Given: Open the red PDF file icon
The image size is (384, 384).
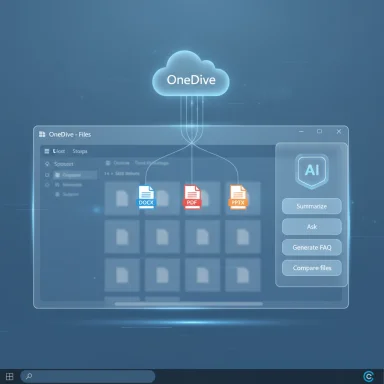Looking at the screenshot, I should (192, 197).
